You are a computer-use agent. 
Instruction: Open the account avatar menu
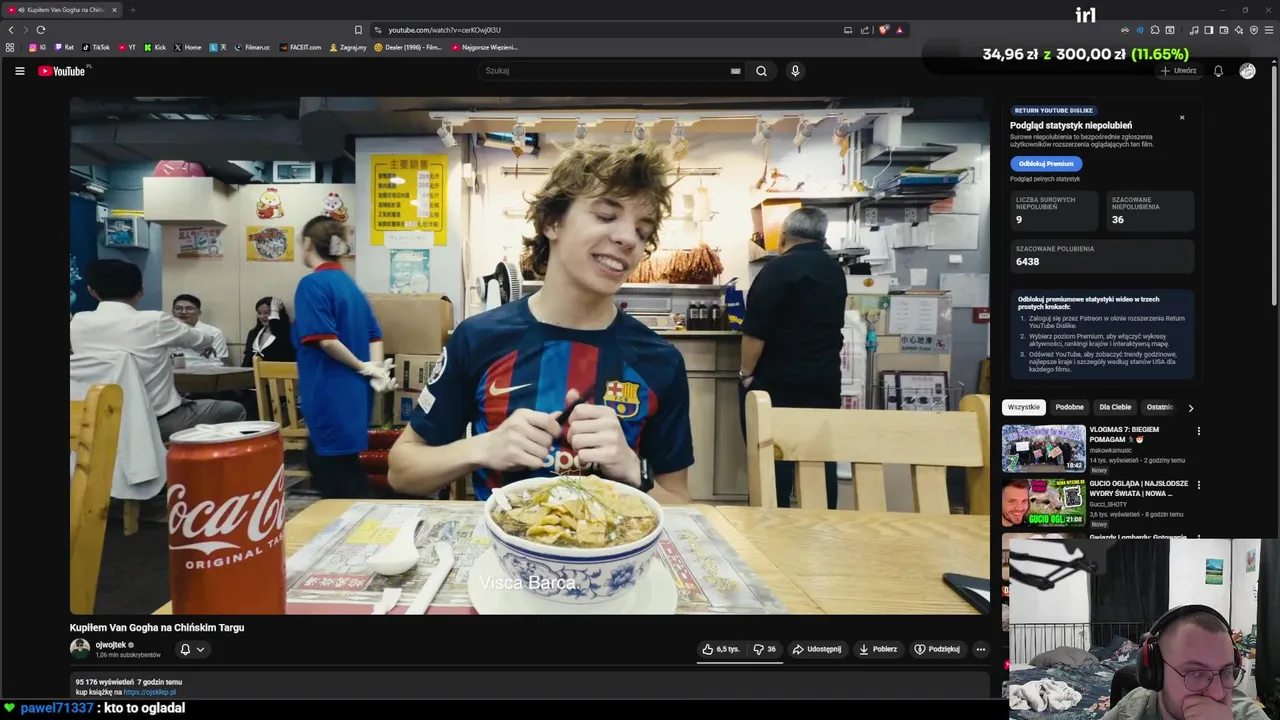1247,71
